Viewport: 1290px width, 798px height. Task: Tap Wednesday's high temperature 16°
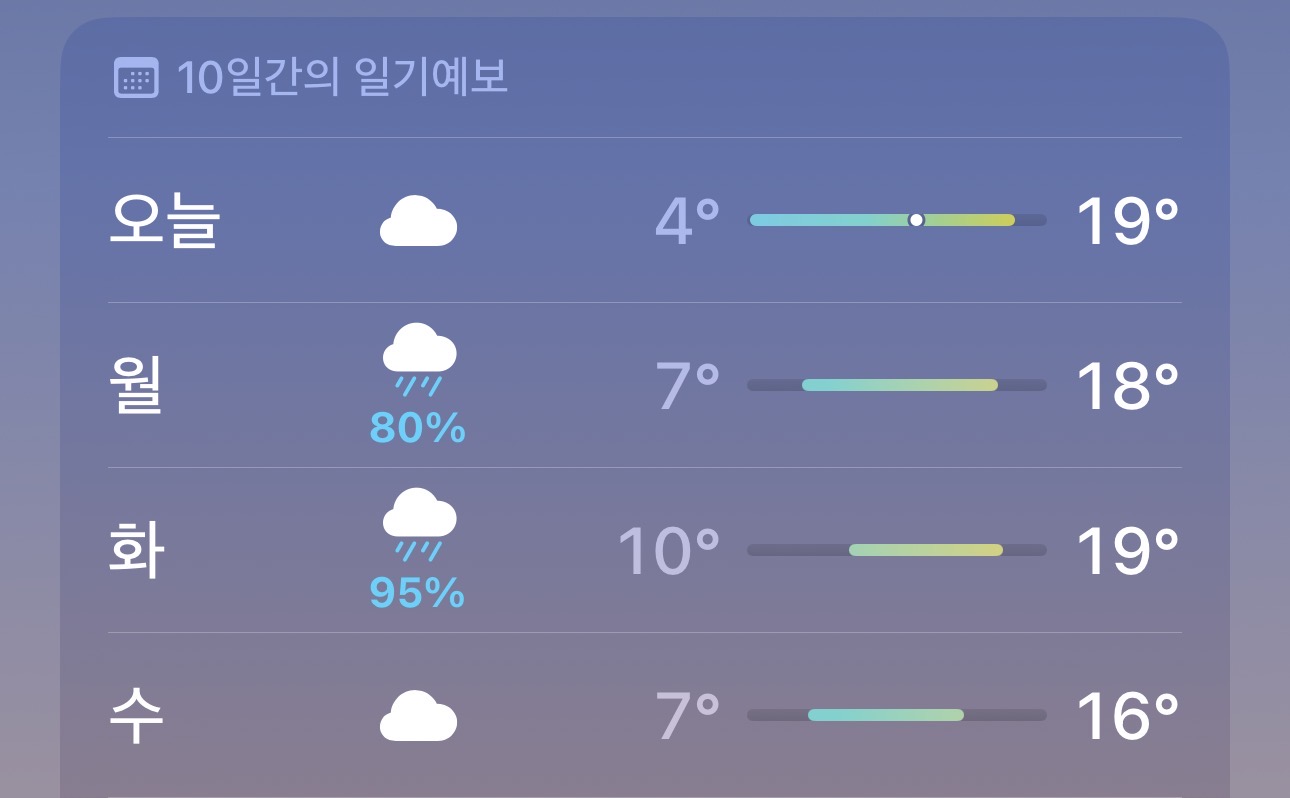pyautogui.click(x=1127, y=716)
